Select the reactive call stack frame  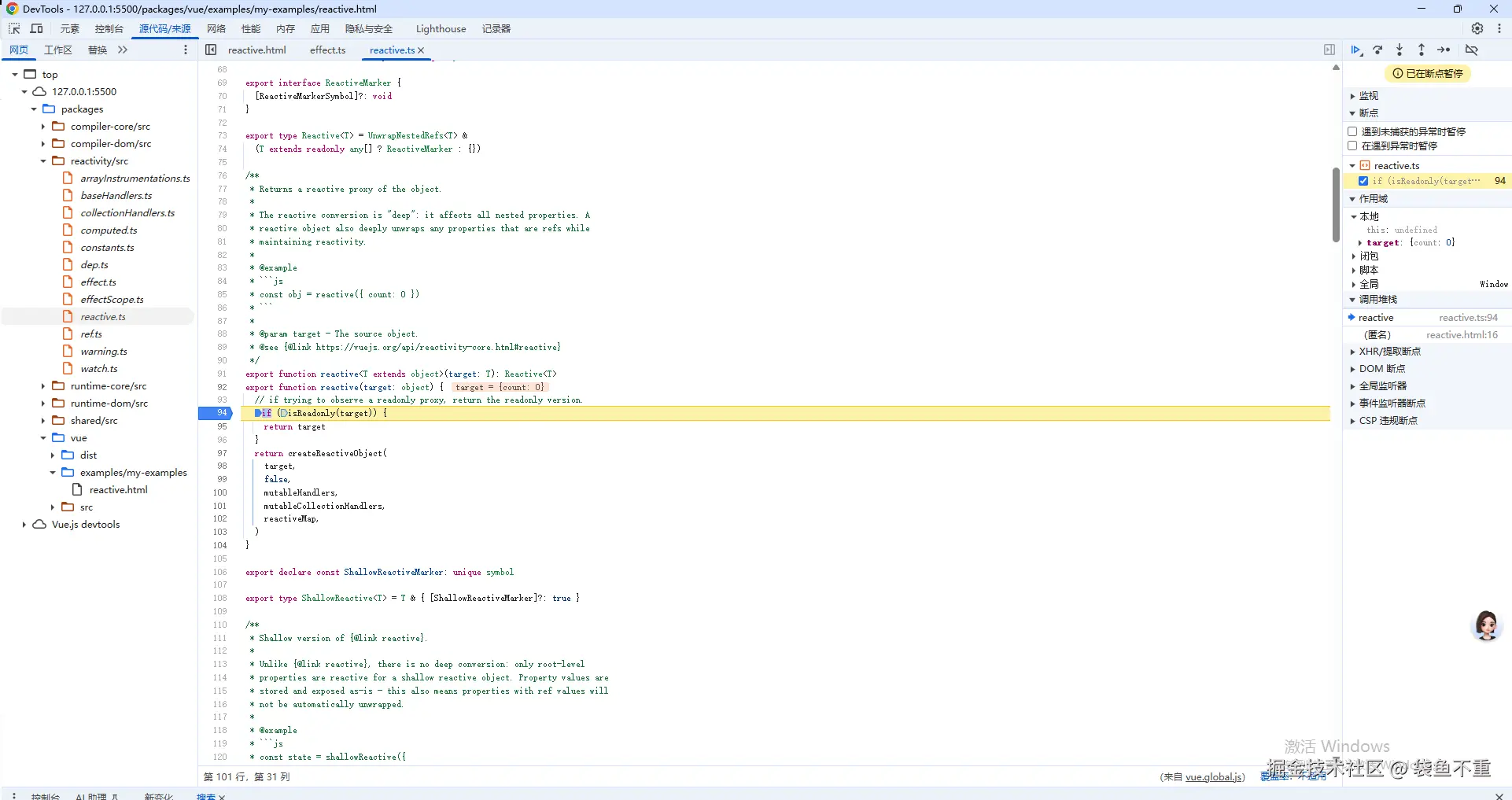1425,318
